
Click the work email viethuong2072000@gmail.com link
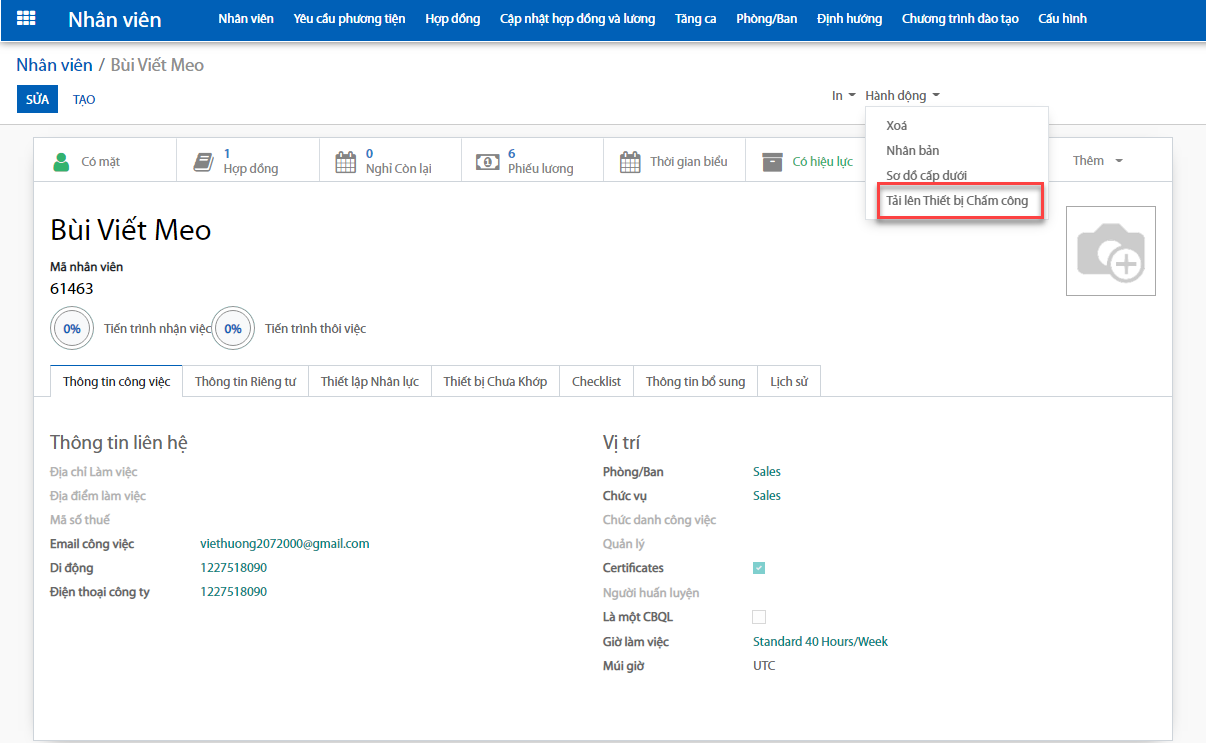285,544
